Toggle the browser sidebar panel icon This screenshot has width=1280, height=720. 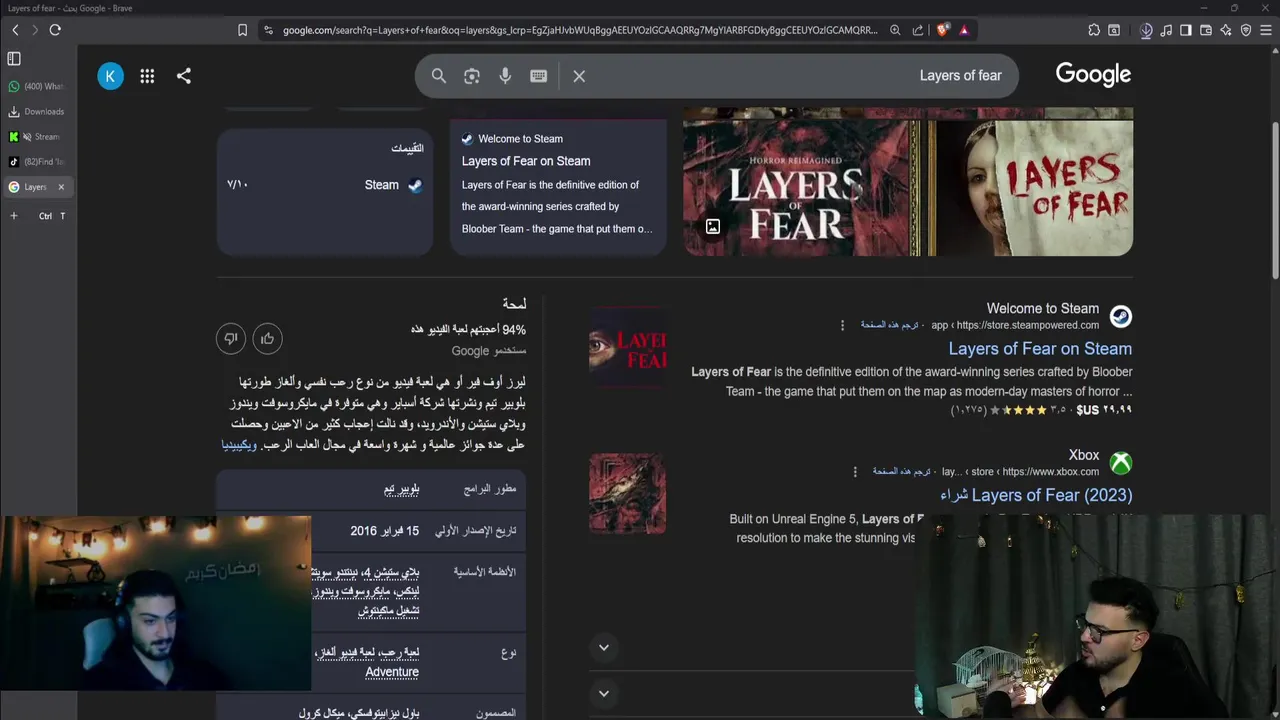pos(1186,30)
